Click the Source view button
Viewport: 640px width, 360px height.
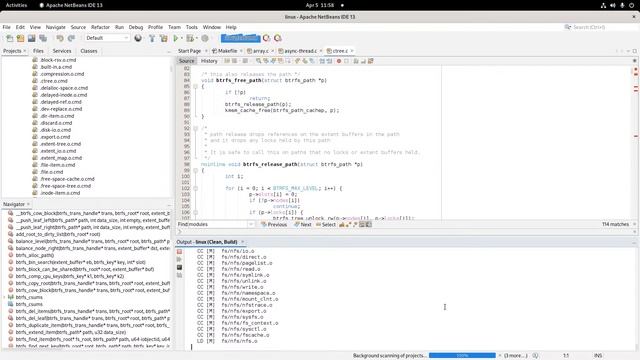187,61
